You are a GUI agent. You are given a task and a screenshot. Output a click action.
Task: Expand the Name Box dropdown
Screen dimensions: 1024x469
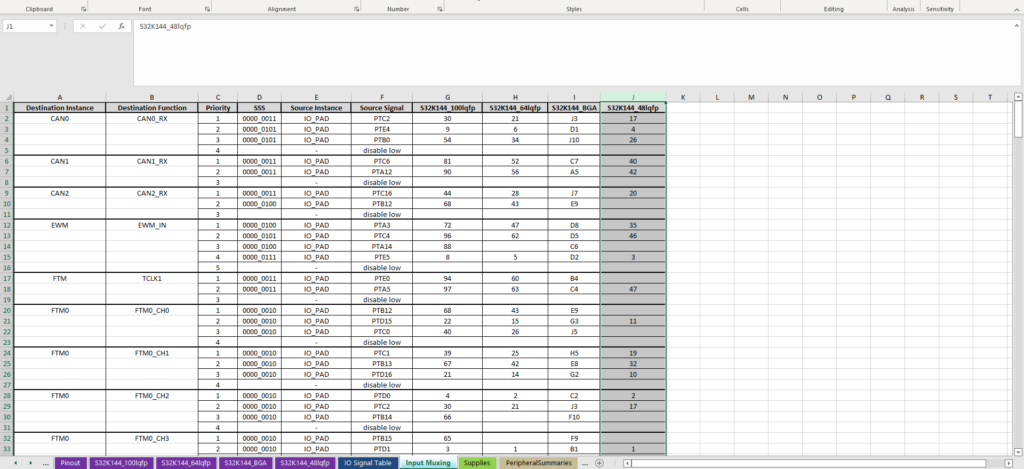(51, 26)
